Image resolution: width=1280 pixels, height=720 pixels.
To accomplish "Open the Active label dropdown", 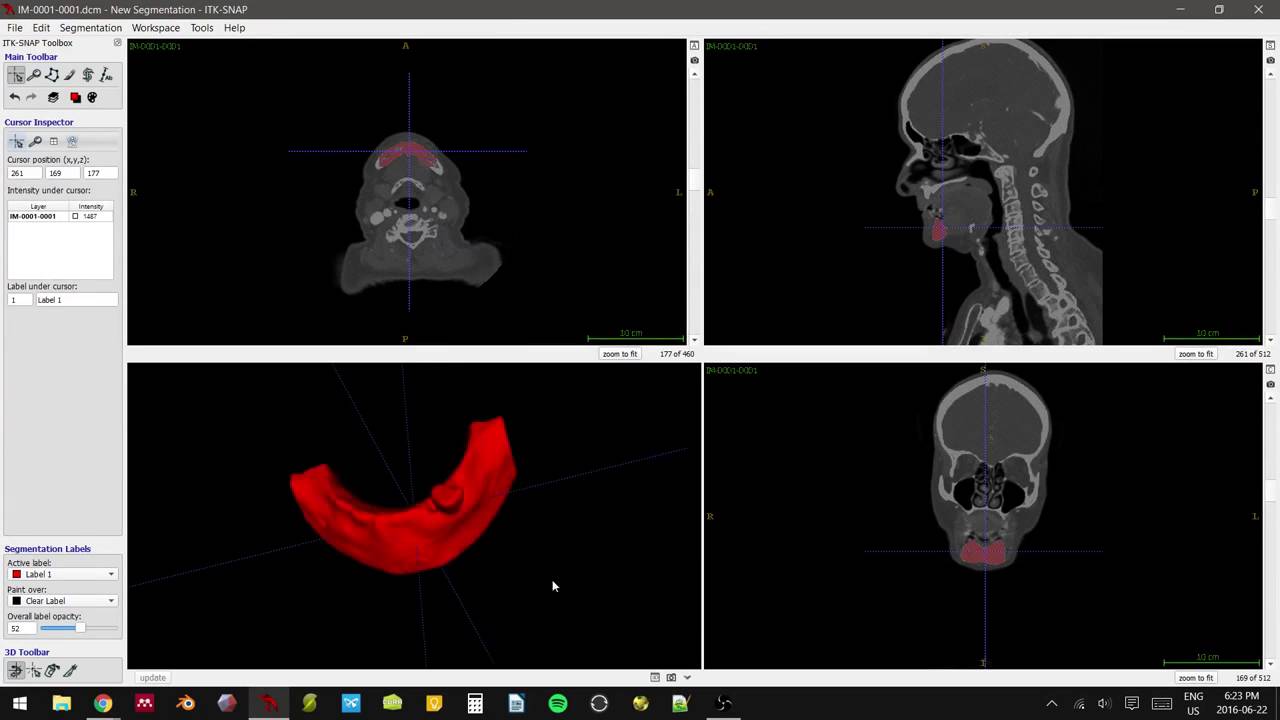I will point(63,574).
